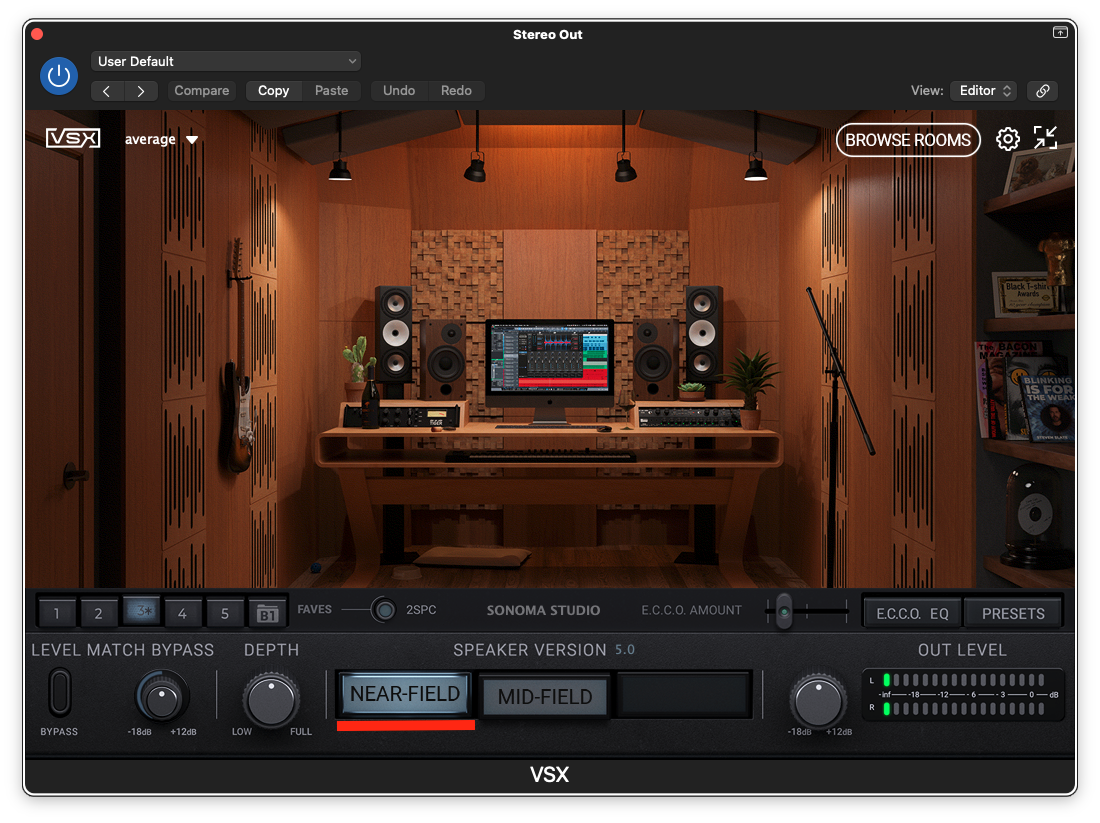Click the VSX logo
Viewport: 1100px width, 823px height.
(x=73, y=139)
